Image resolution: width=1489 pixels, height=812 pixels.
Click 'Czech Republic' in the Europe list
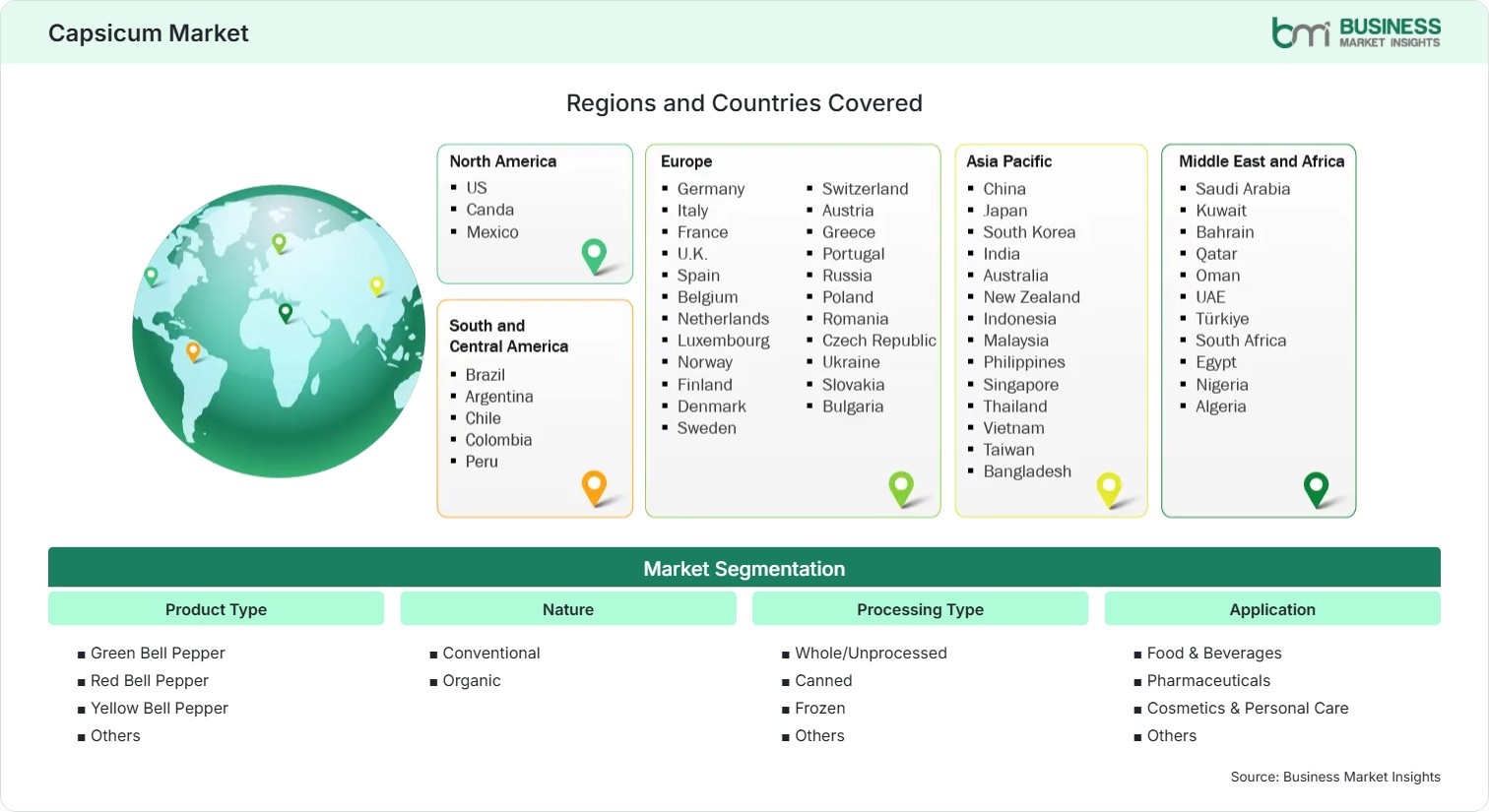tap(879, 341)
